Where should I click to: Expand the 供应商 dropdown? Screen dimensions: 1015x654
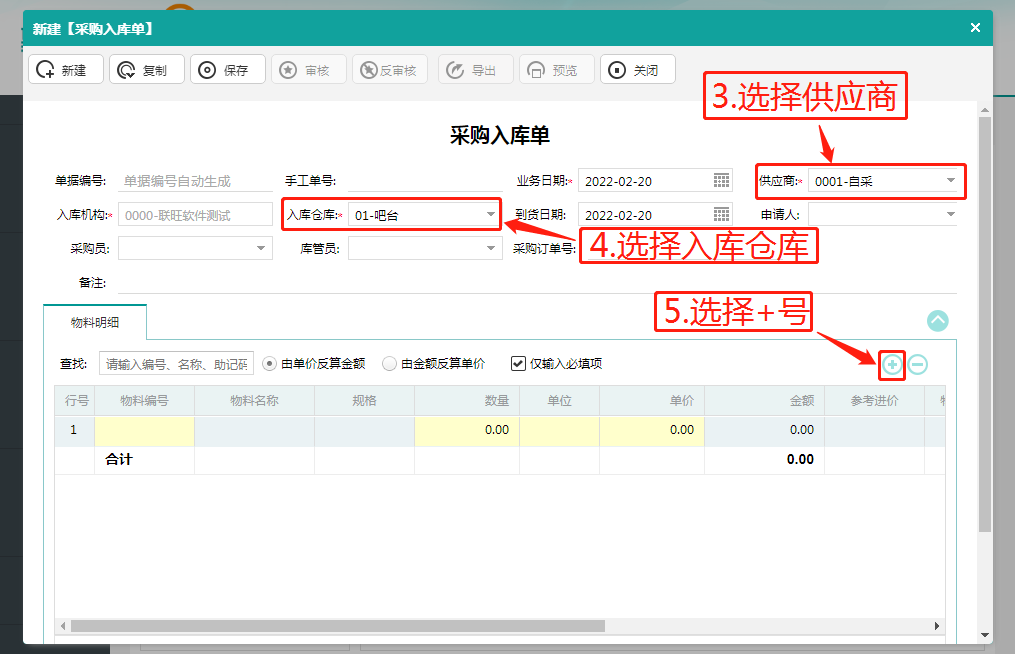(x=950, y=181)
